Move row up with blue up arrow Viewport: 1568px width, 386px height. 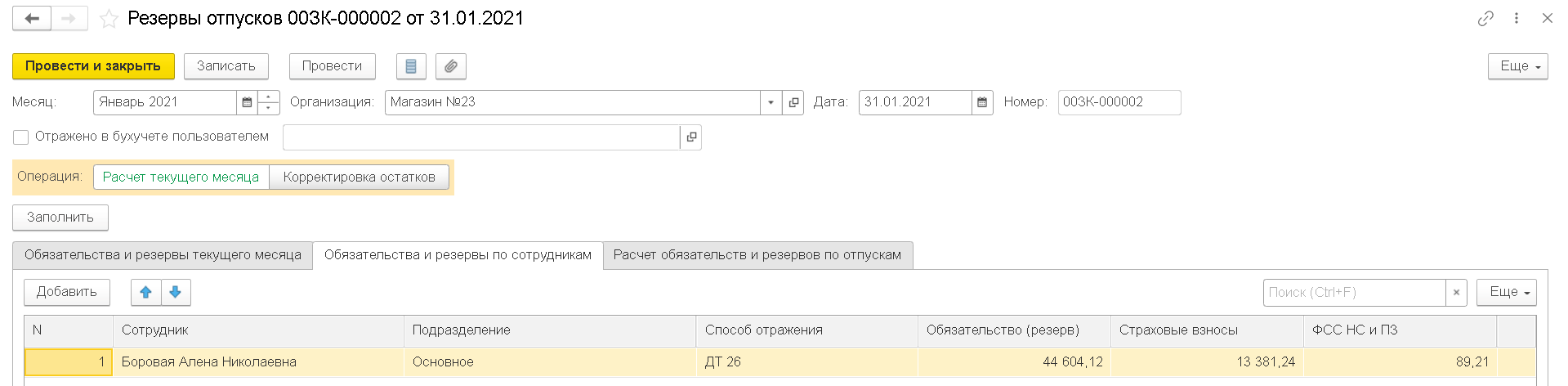[145, 292]
